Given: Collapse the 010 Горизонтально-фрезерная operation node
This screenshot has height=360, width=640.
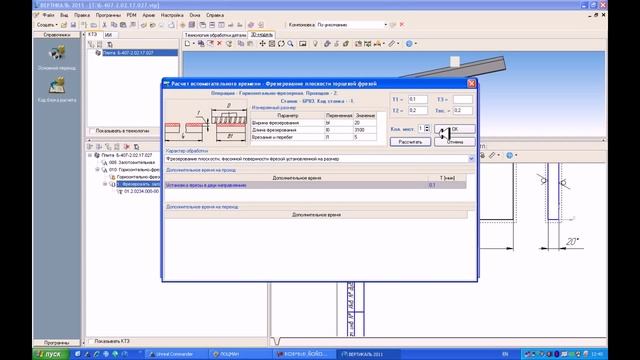Looking at the screenshot, I should (98, 169).
